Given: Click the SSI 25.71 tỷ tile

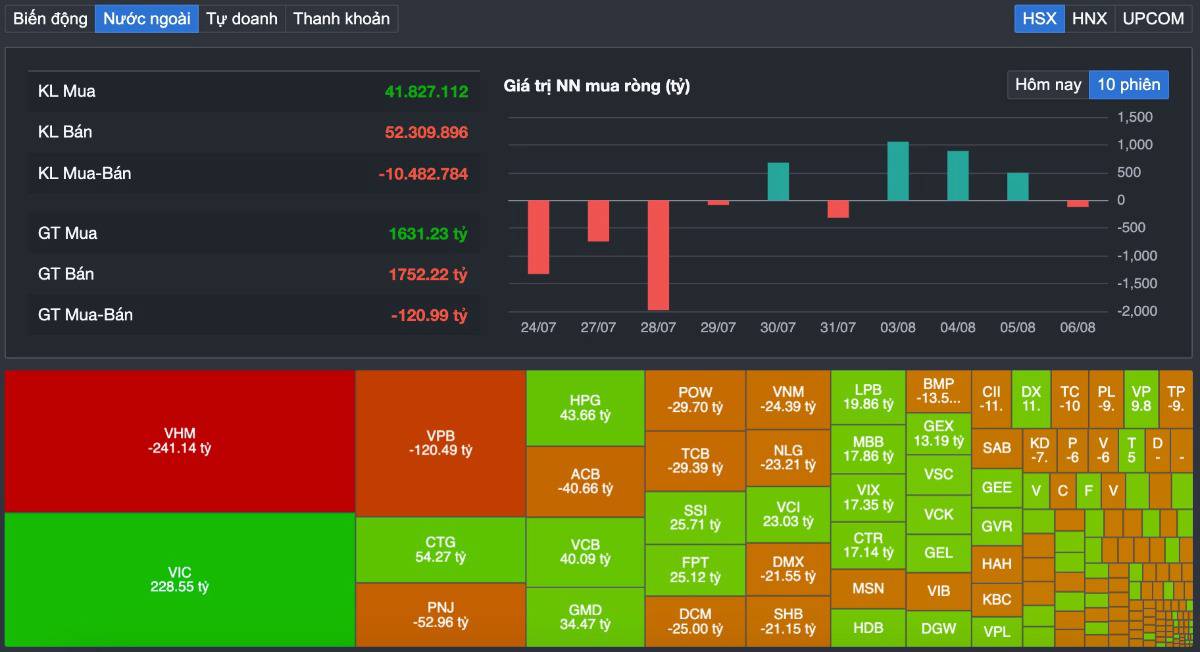Looking at the screenshot, I should [x=695, y=517].
